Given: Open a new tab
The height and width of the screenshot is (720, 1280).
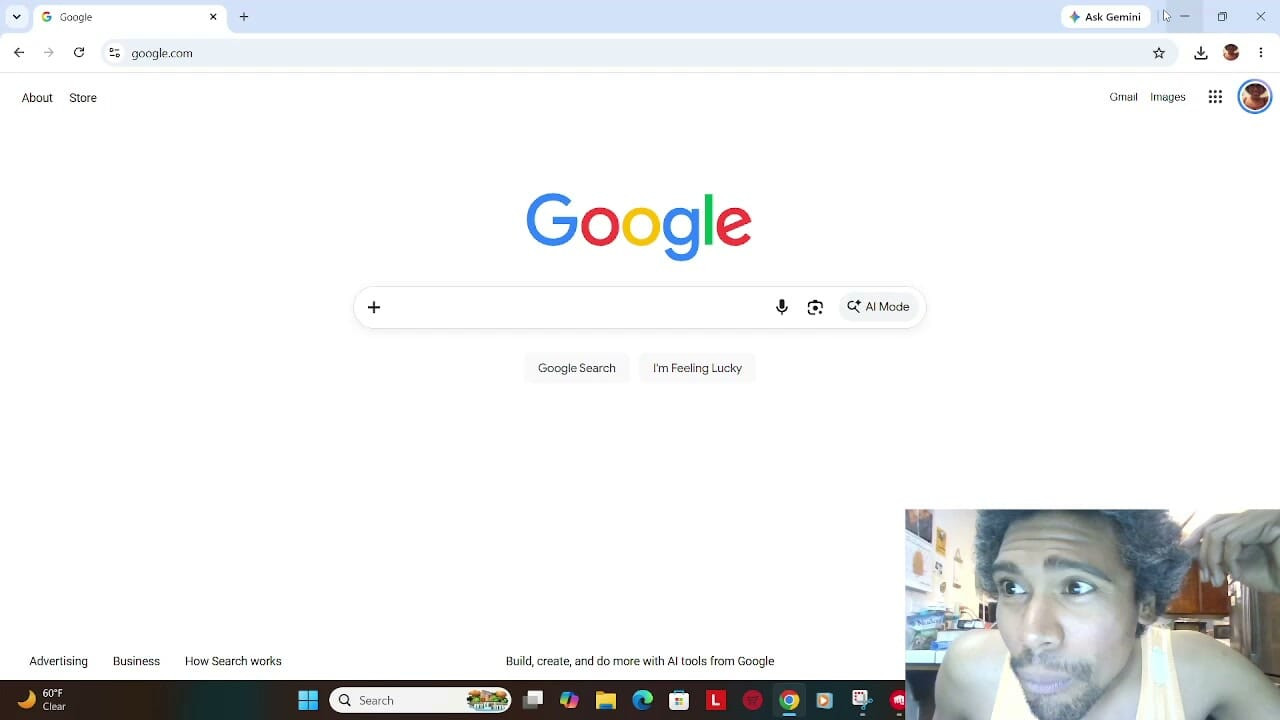Looking at the screenshot, I should point(244,17).
